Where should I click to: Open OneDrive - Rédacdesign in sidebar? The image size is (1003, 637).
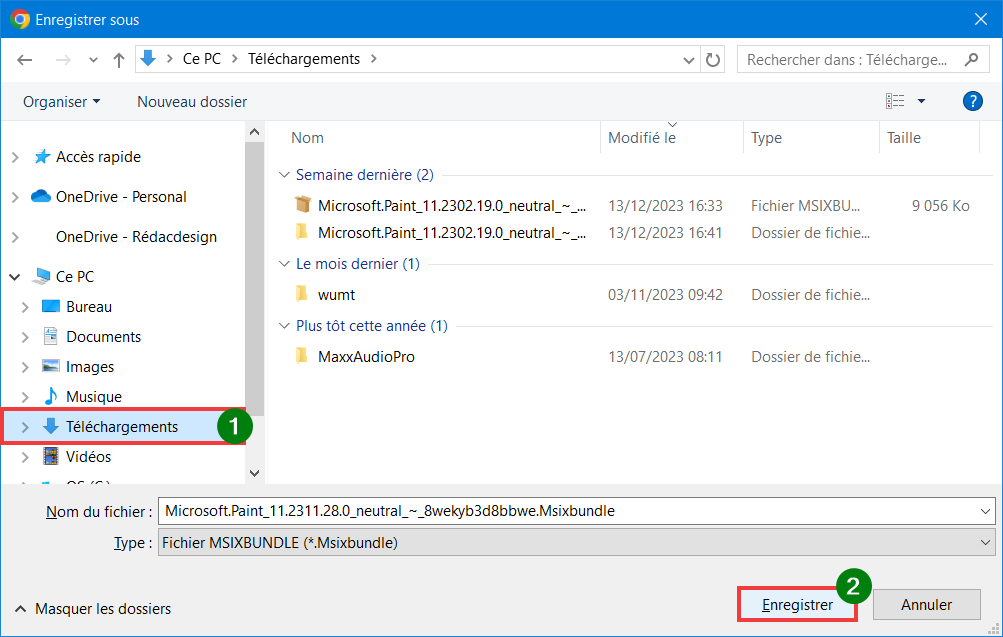(136, 237)
